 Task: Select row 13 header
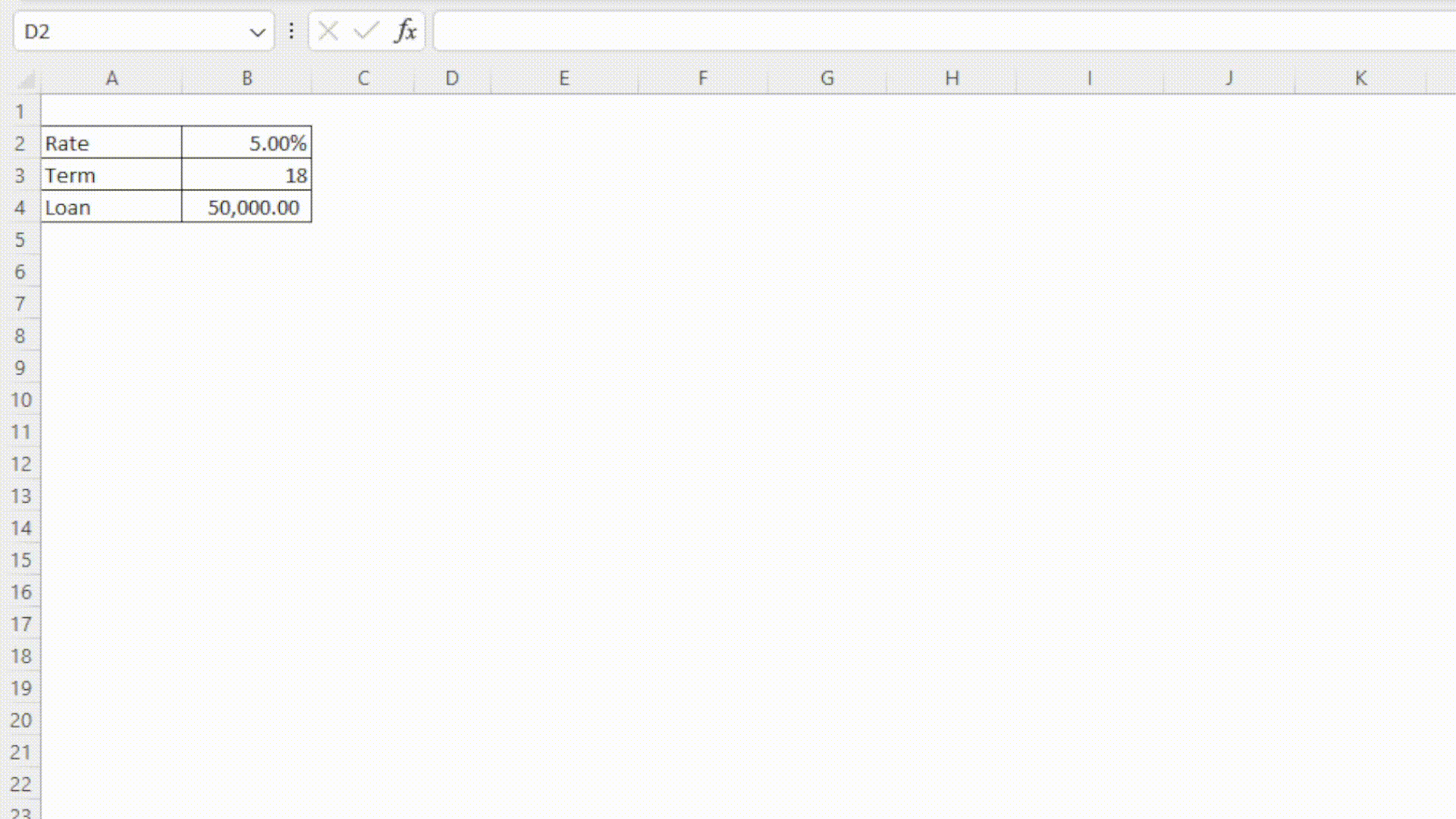click(20, 496)
